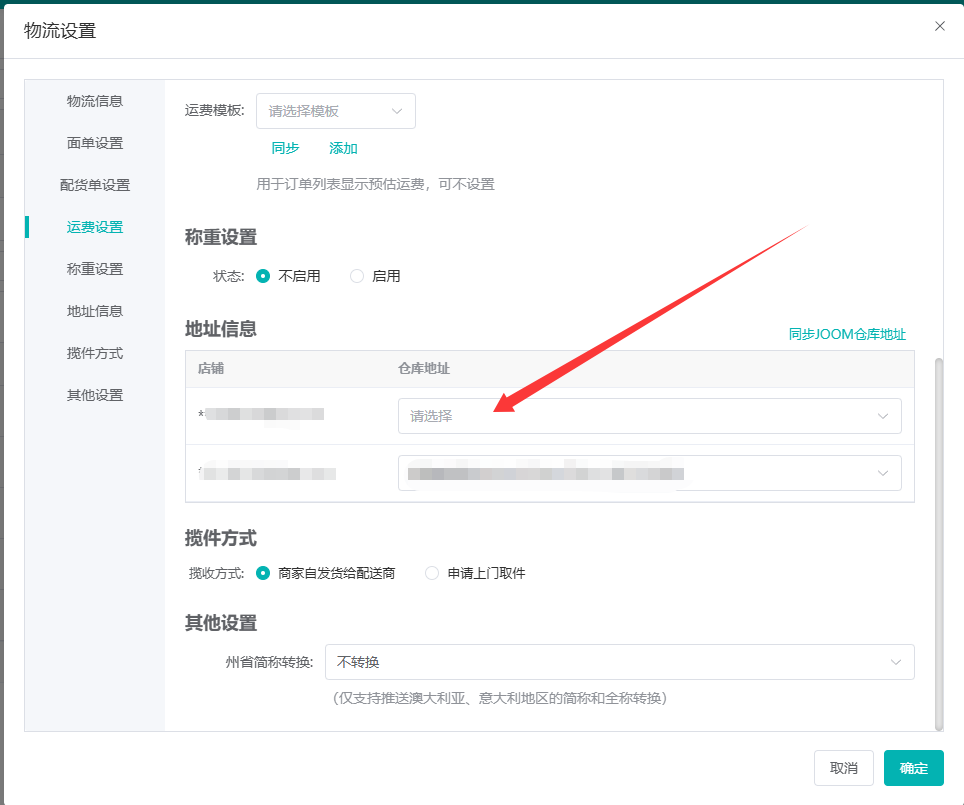Choose 商家自发货给配送商 pickup method

coord(263,573)
